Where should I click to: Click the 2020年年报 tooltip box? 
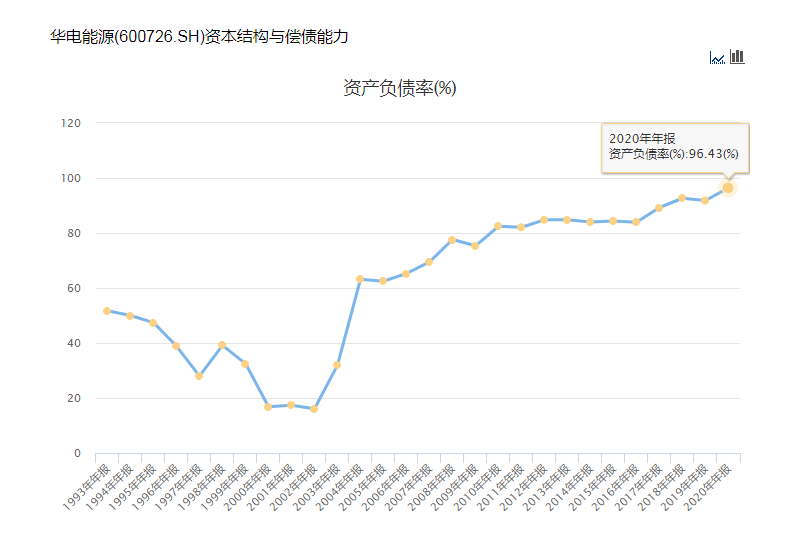tap(674, 147)
